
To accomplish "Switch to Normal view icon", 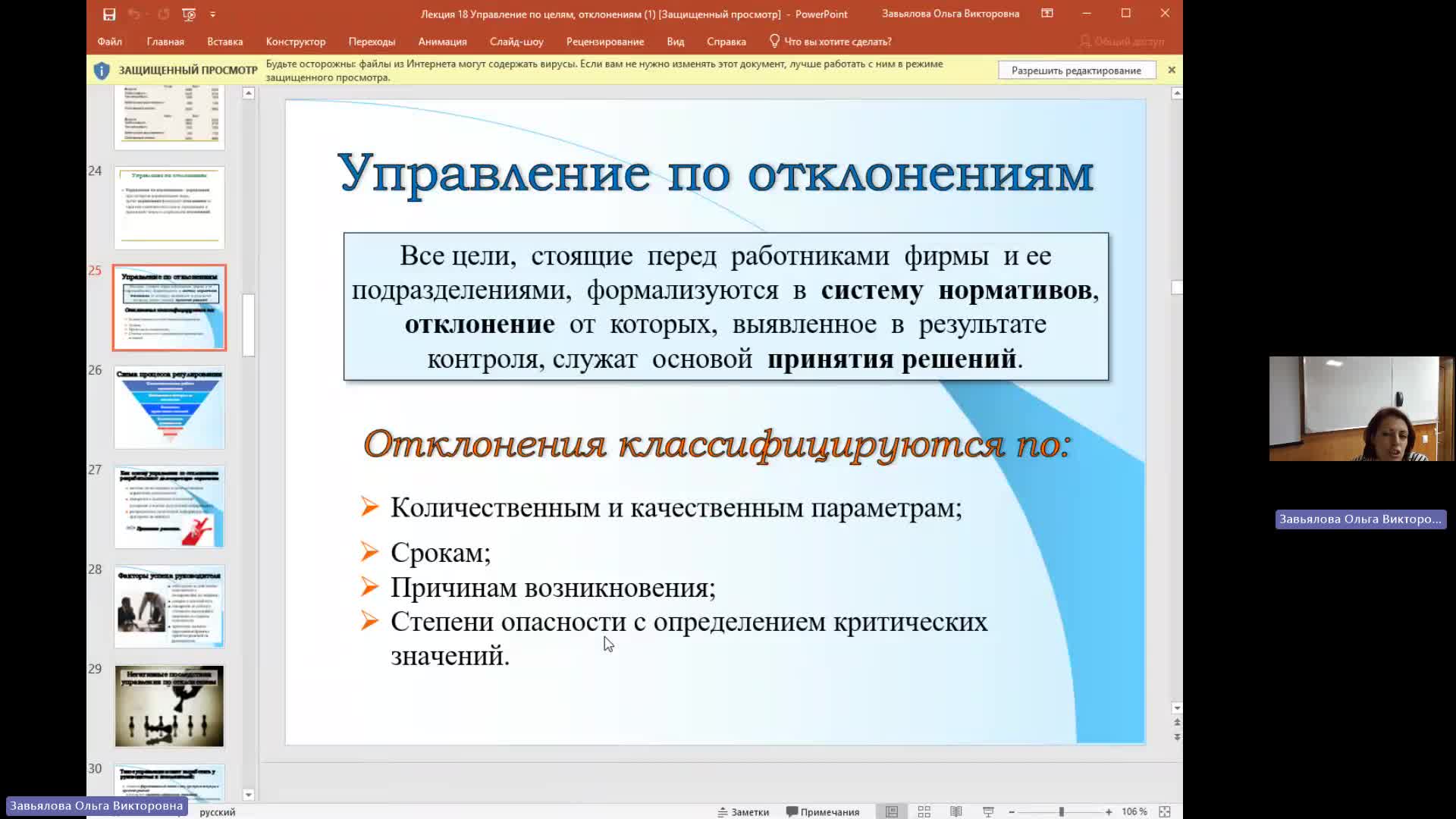I will 892,811.
